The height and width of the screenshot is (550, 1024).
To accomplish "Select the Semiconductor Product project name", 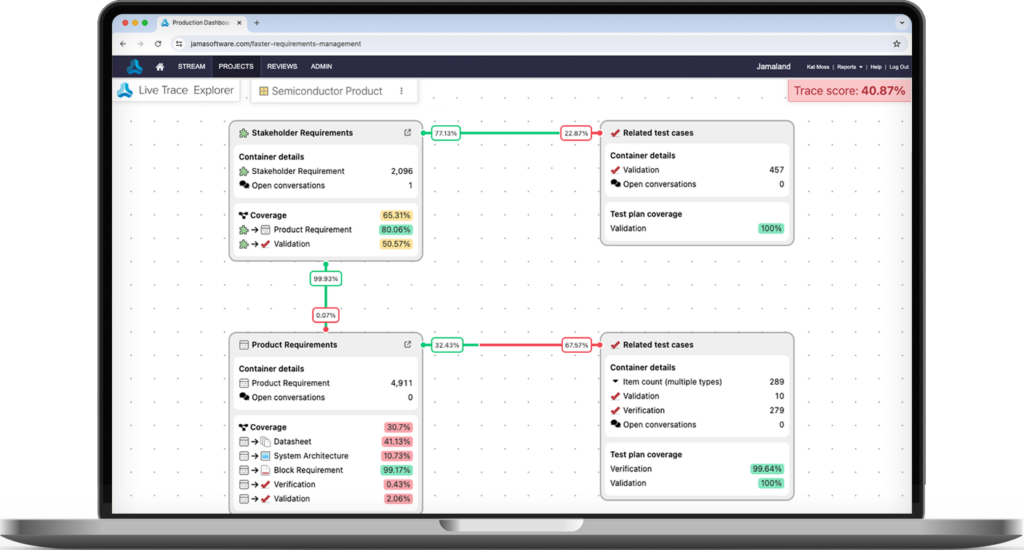I will [x=327, y=91].
